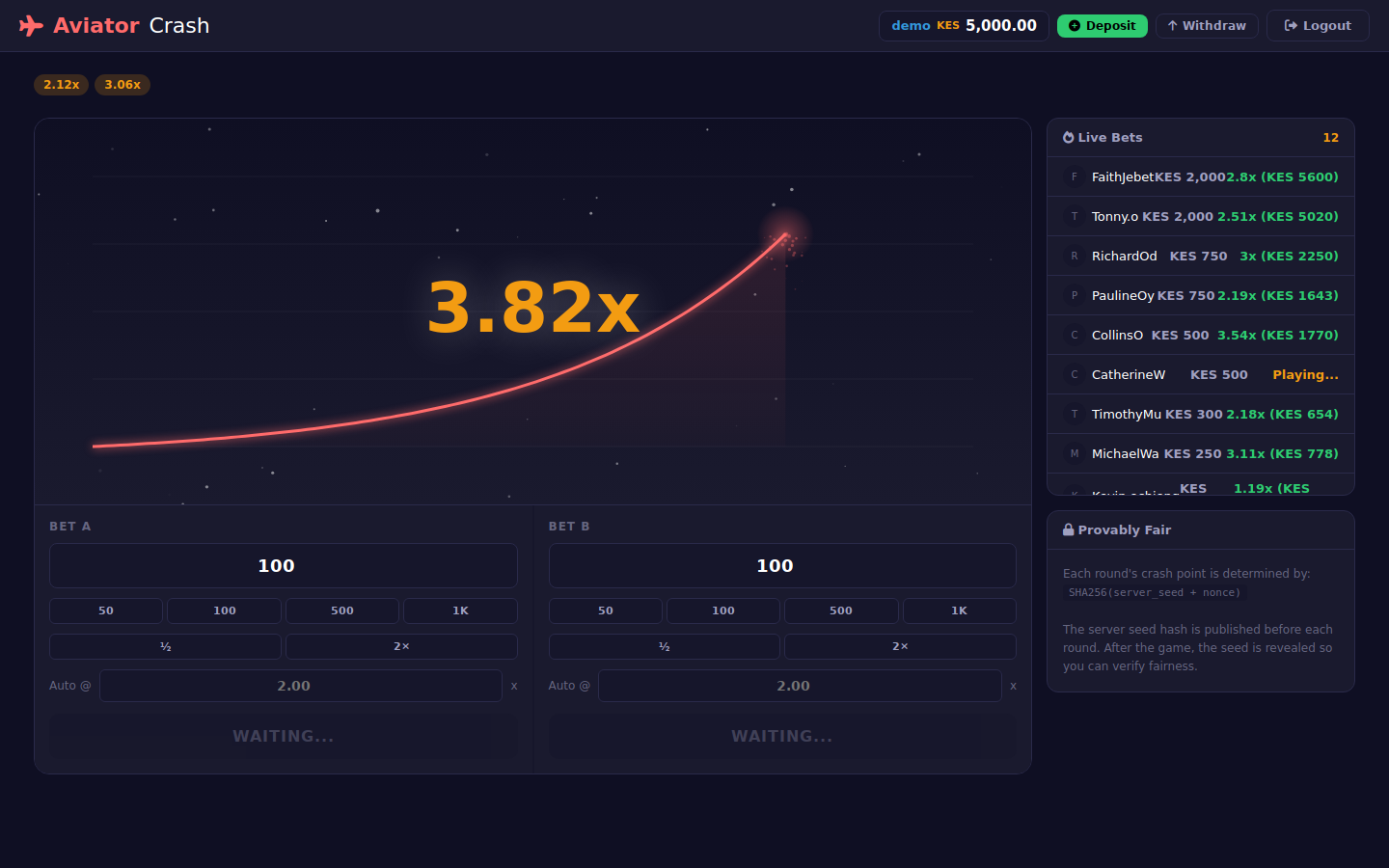Screen dimensions: 1389x868
Task: Select CollinsO bet row
Action: 1201,336
